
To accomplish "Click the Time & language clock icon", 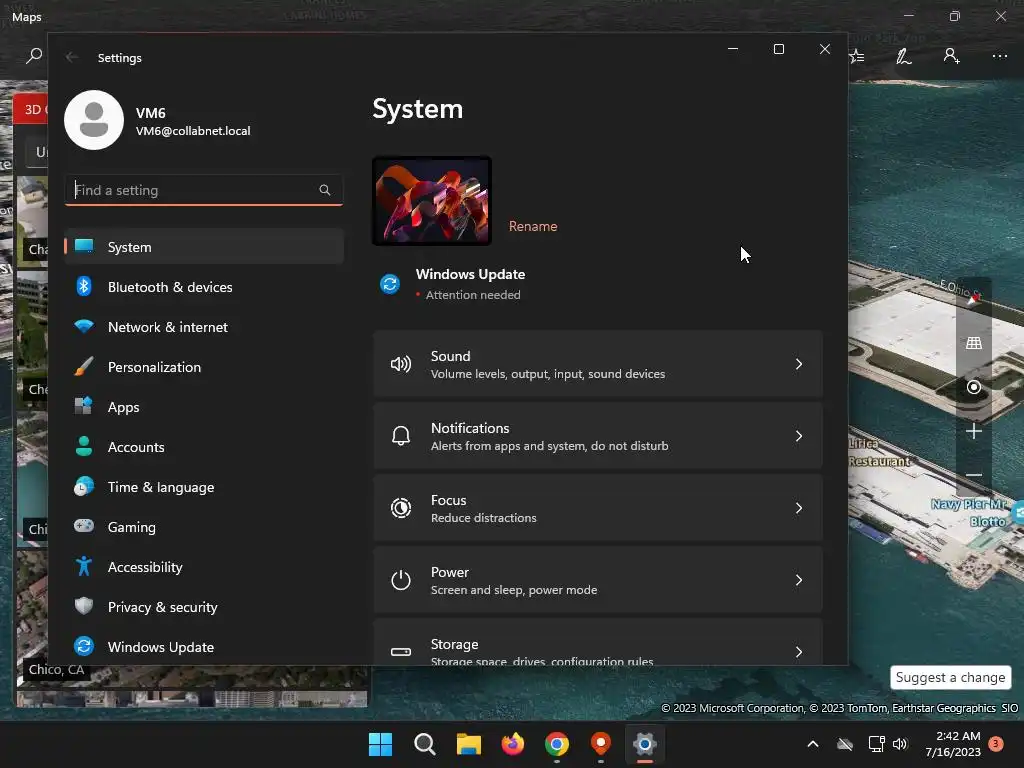I will [x=84, y=487].
